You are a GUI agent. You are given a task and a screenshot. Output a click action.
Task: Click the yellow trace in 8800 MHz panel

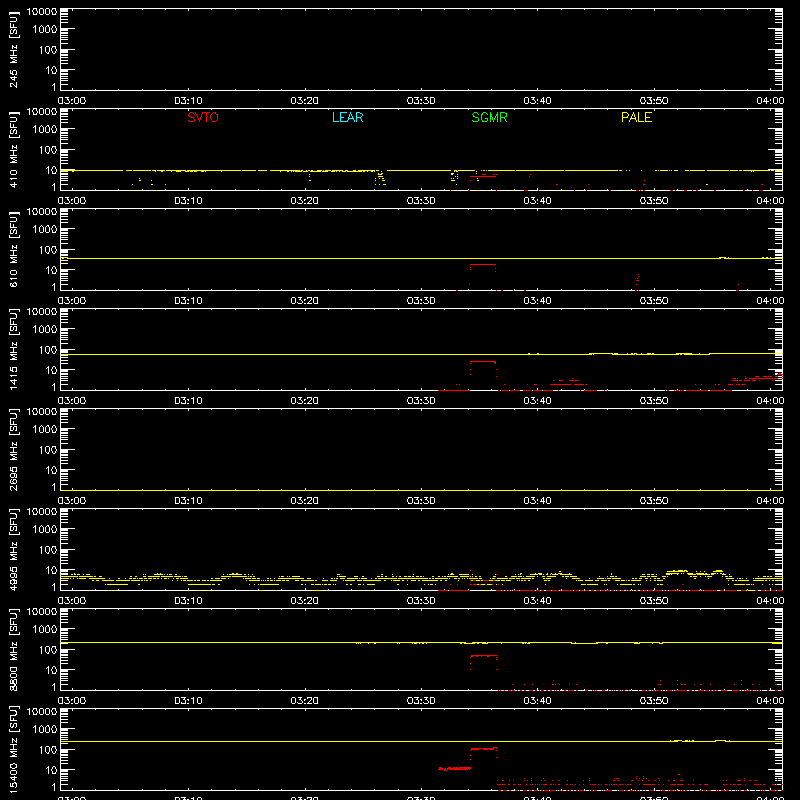tap(421, 642)
